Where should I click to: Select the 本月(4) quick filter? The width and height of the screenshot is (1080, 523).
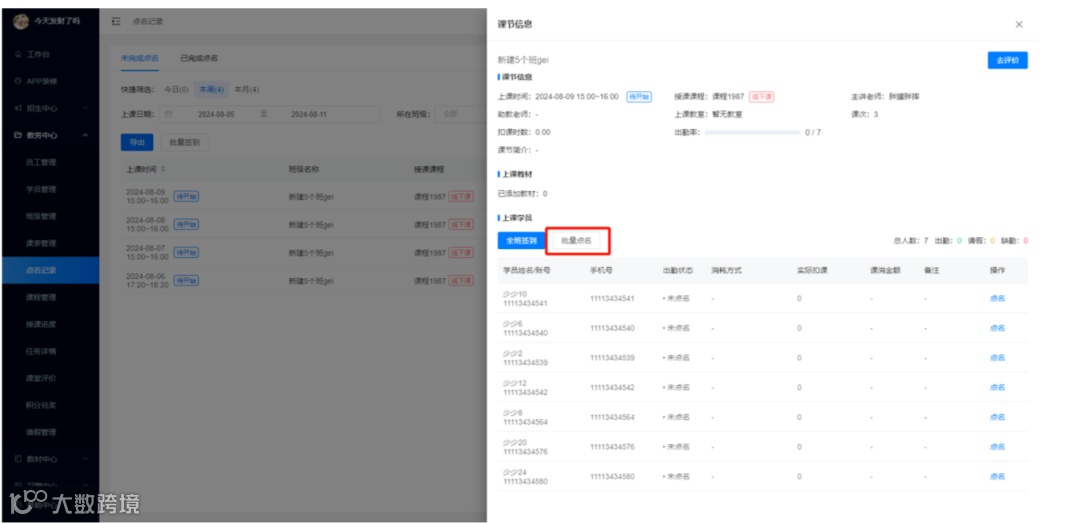pos(247,90)
